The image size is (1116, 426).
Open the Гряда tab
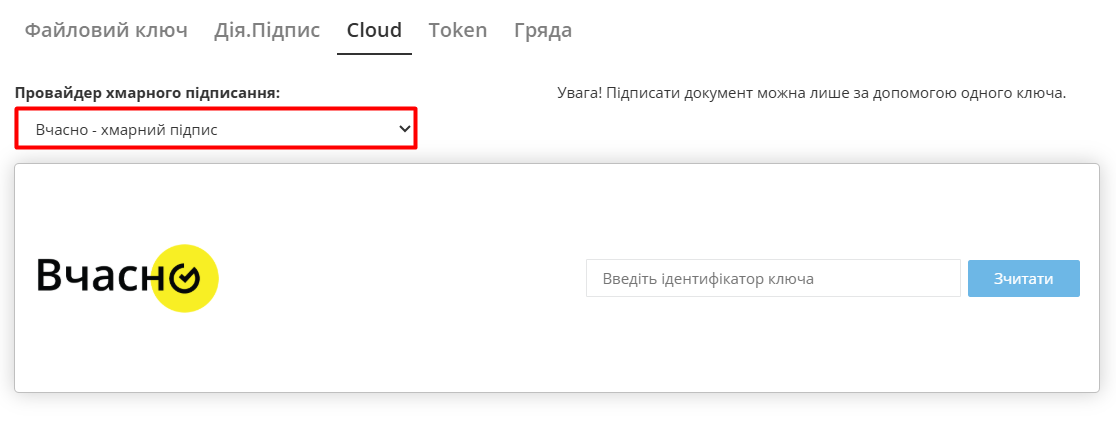(543, 30)
